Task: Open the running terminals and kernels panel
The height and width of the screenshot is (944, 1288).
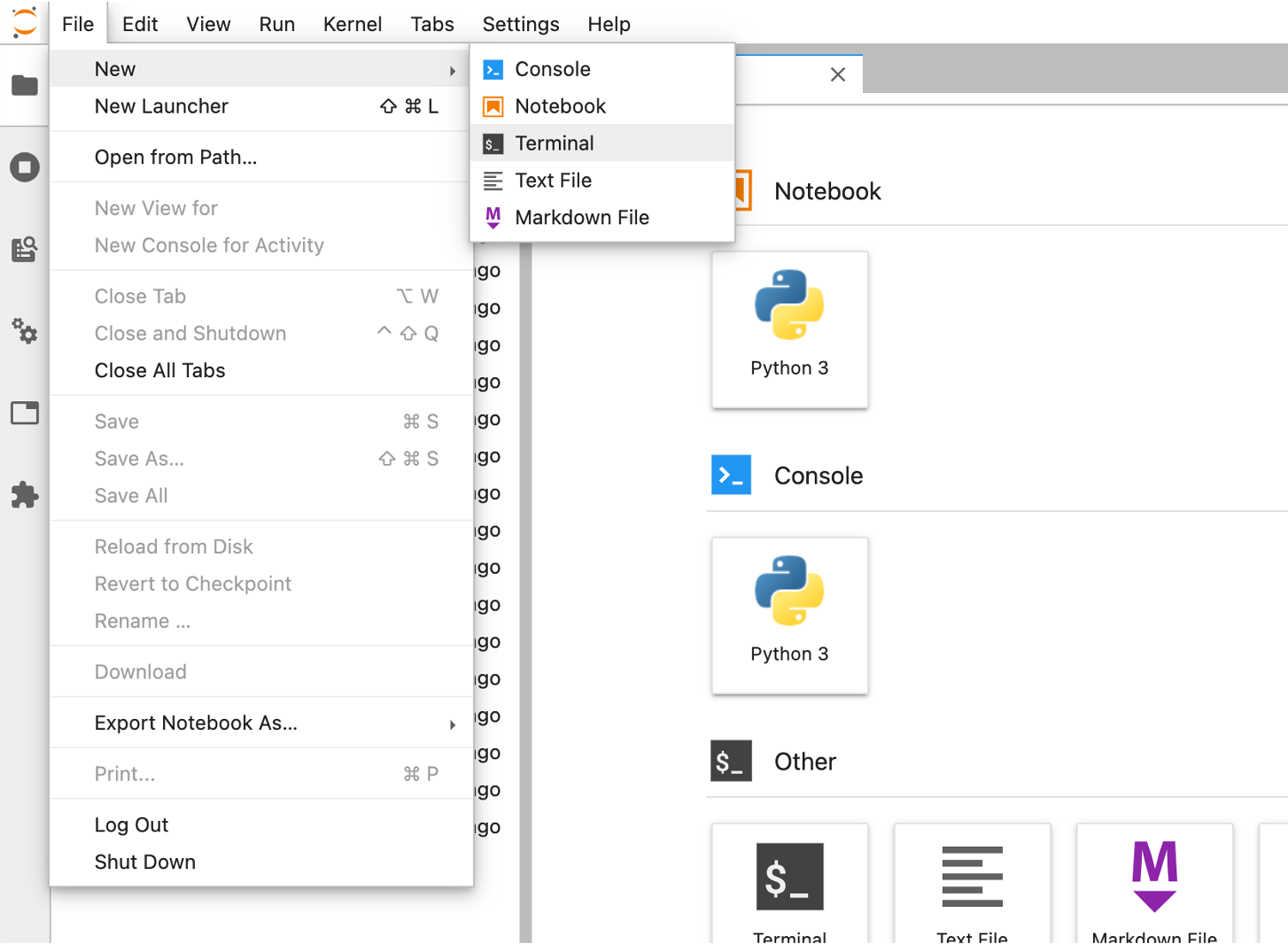Action: pos(25,167)
